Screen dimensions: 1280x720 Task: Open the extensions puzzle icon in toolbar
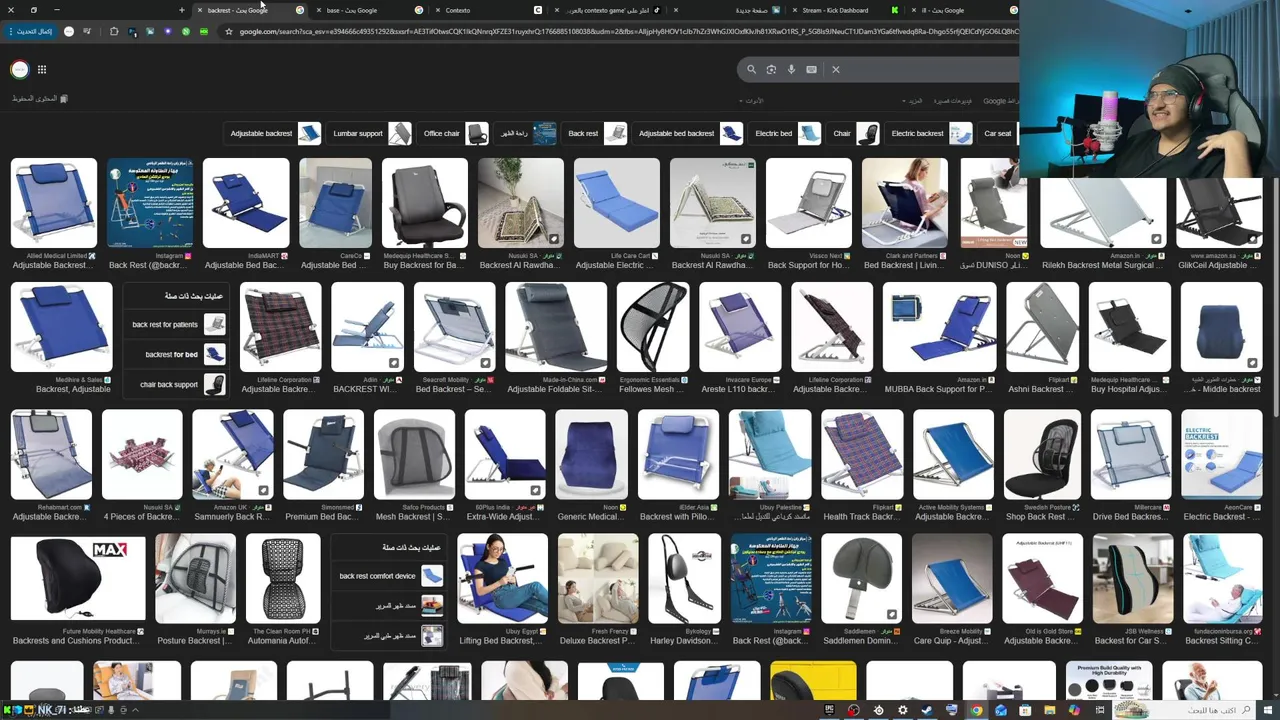point(114,31)
